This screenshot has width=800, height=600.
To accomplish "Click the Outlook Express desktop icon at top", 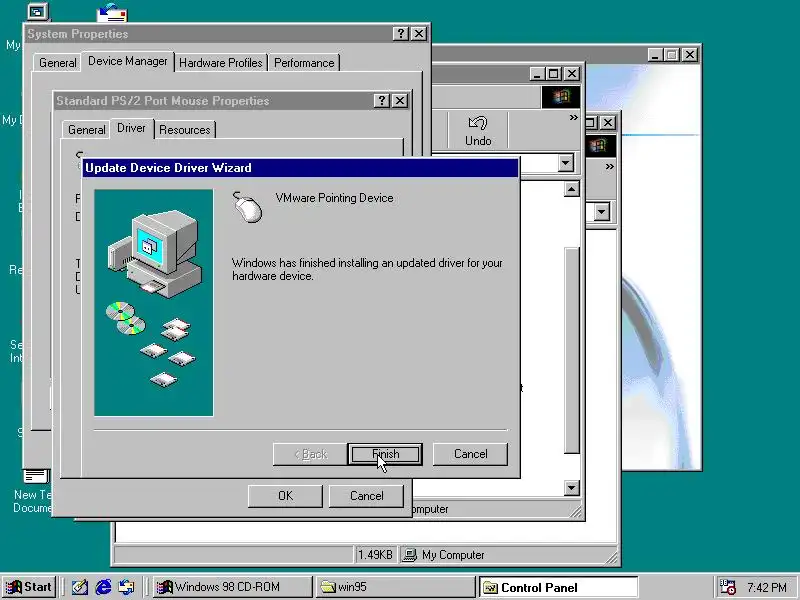I will click(x=113, y=12).
